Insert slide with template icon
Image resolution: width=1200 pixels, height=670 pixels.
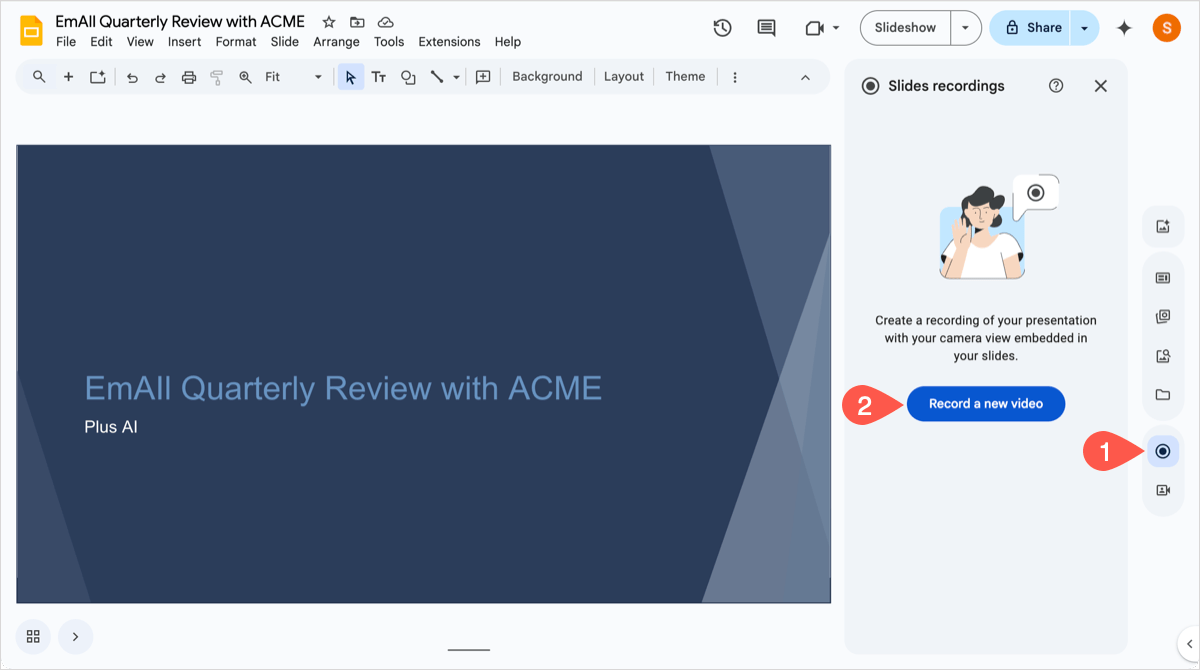pyautogui.click(x=97, y=77)
